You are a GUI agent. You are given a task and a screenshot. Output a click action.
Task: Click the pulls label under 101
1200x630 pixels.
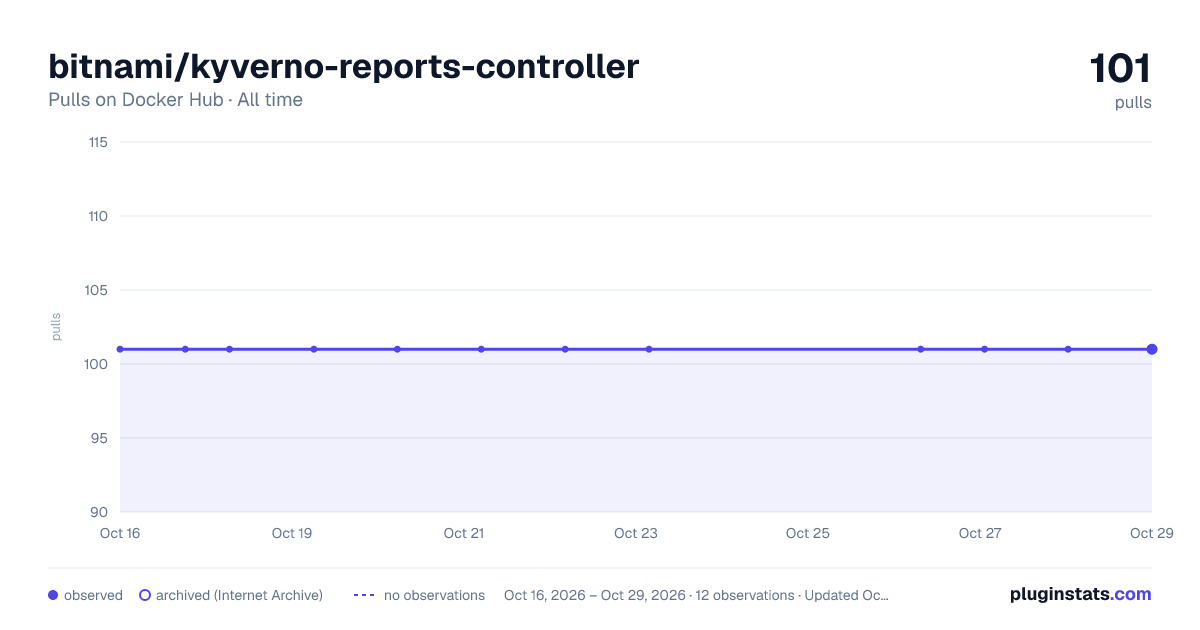pos(1133,103)
